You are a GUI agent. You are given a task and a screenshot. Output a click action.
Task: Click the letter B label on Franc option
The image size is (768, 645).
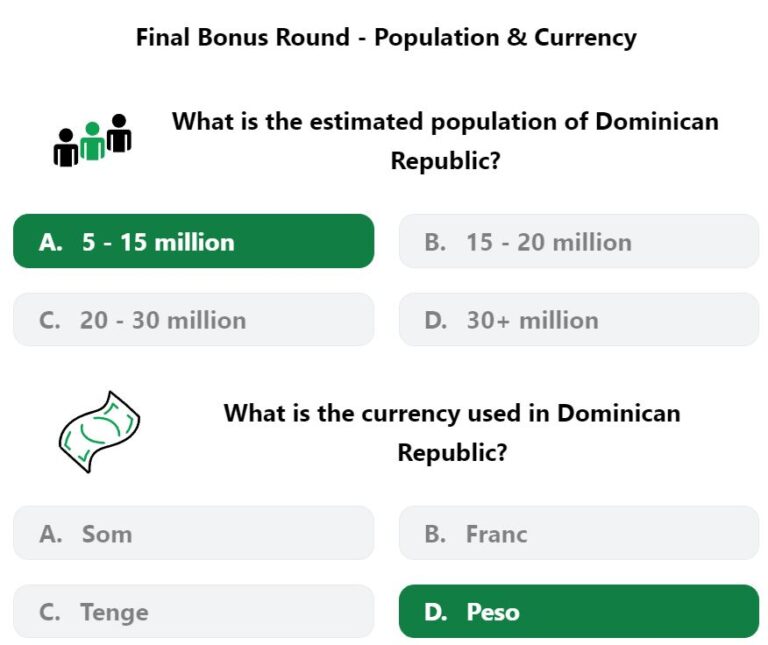(x=435, y=534)
